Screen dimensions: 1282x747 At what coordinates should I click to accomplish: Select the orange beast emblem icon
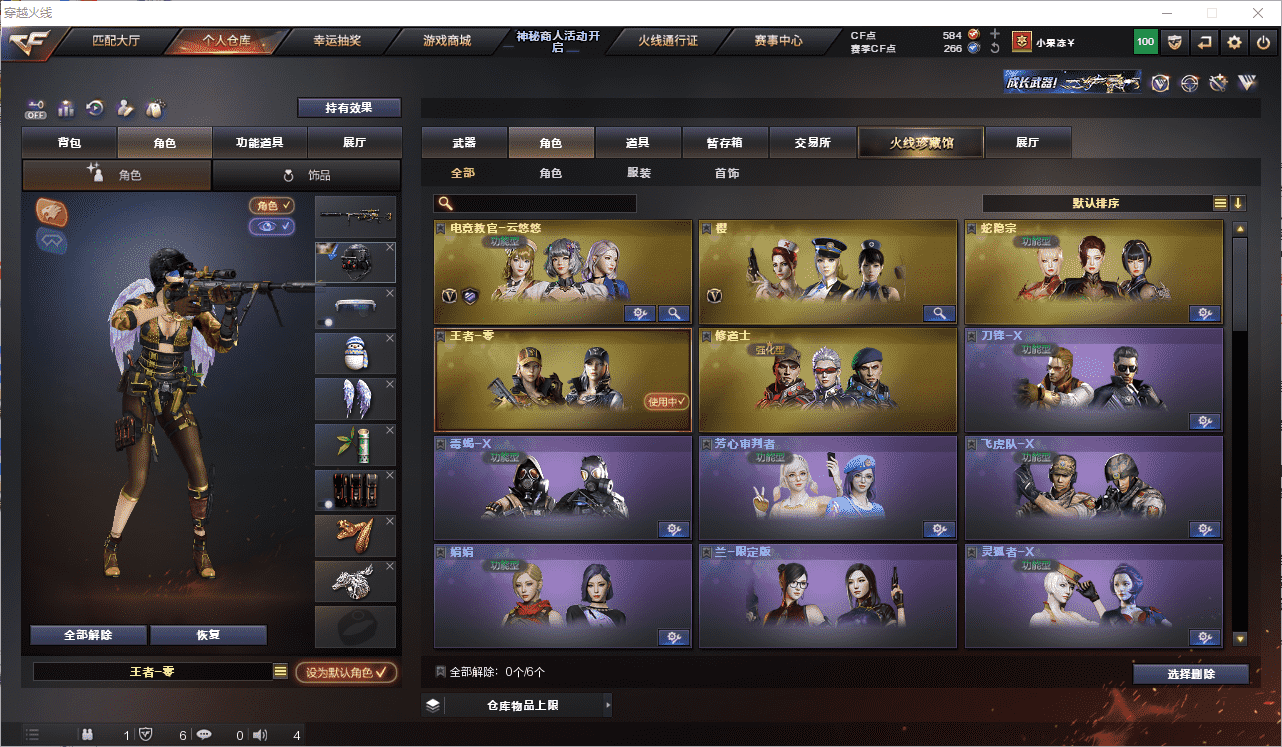(52, 212)
